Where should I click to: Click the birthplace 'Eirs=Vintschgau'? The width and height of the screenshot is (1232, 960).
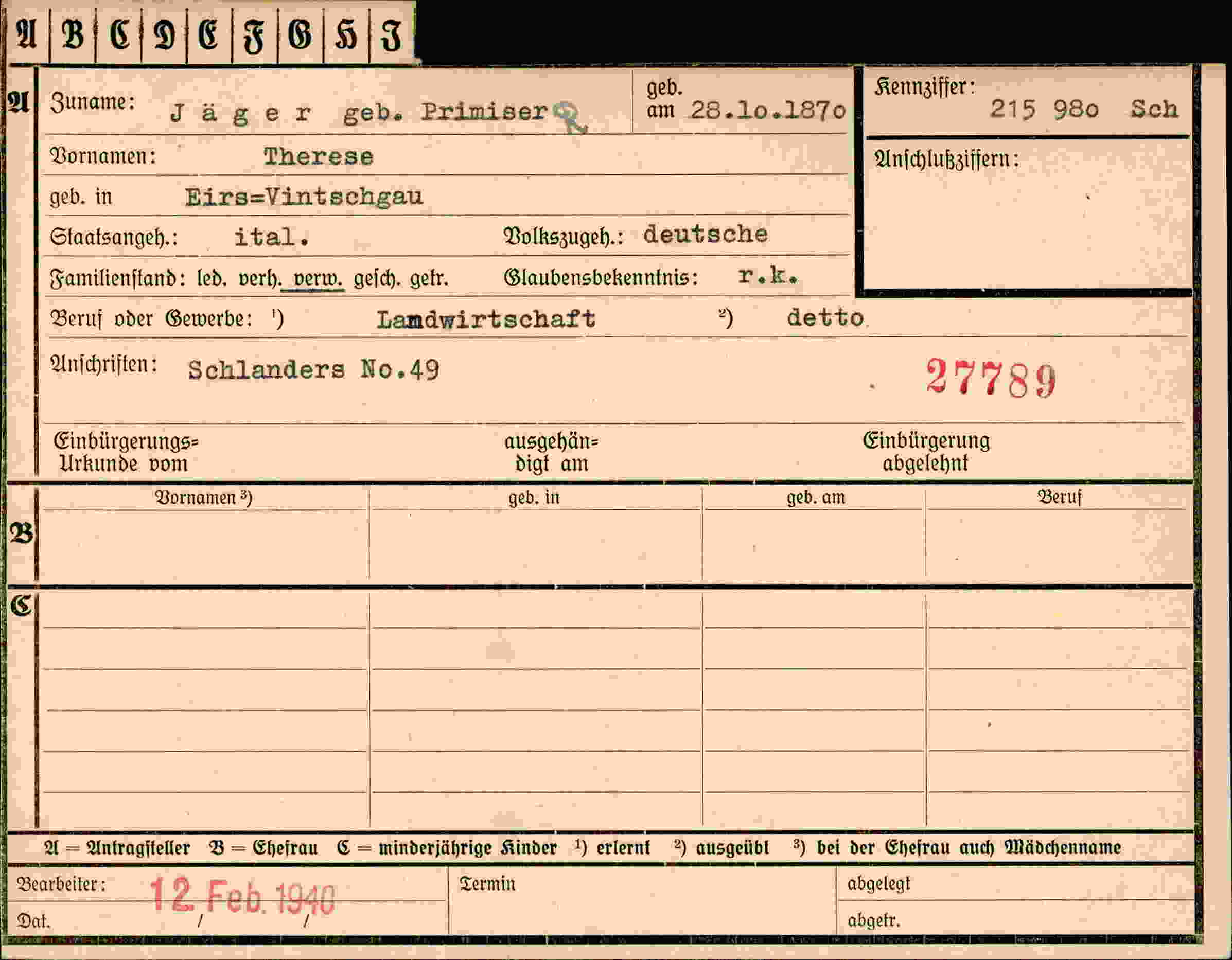[304, 197]
